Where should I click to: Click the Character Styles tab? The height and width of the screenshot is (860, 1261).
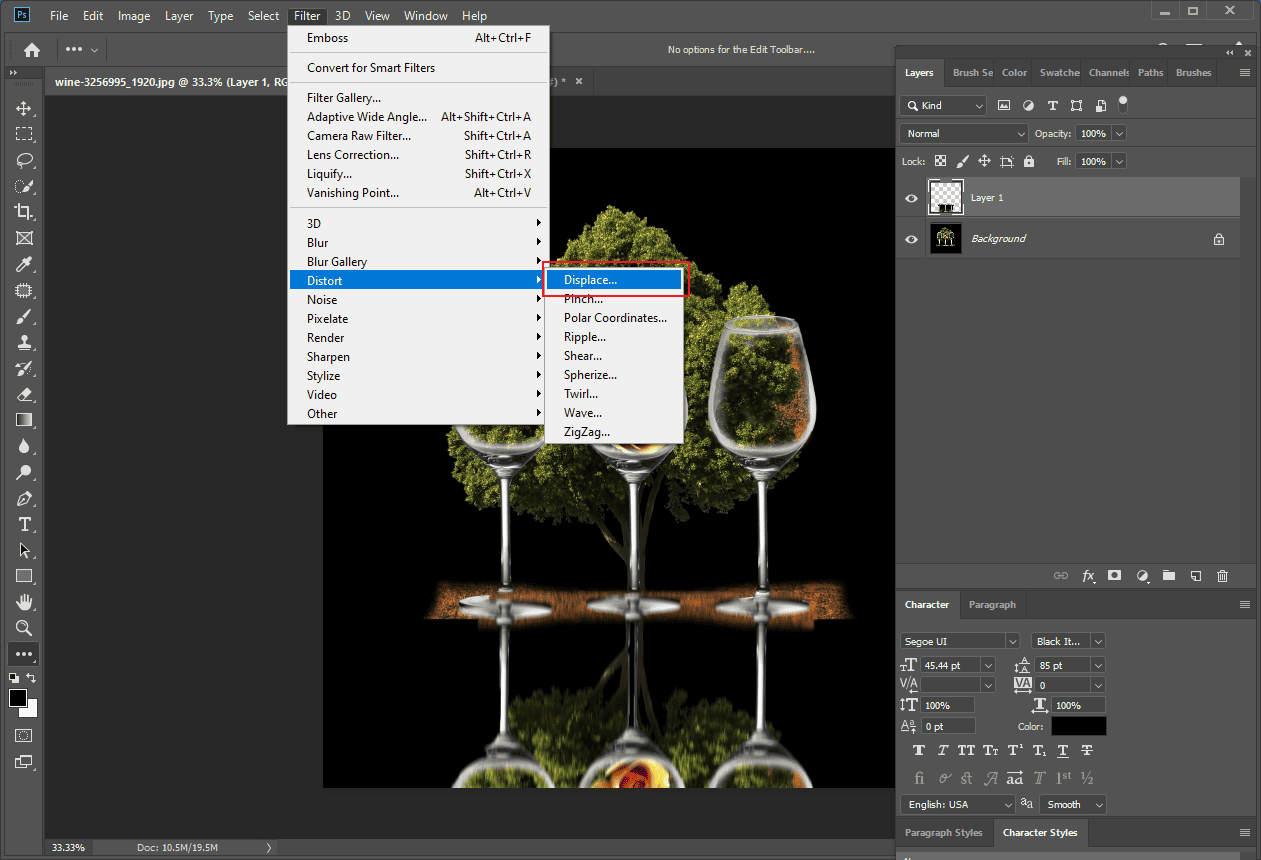1040,832
